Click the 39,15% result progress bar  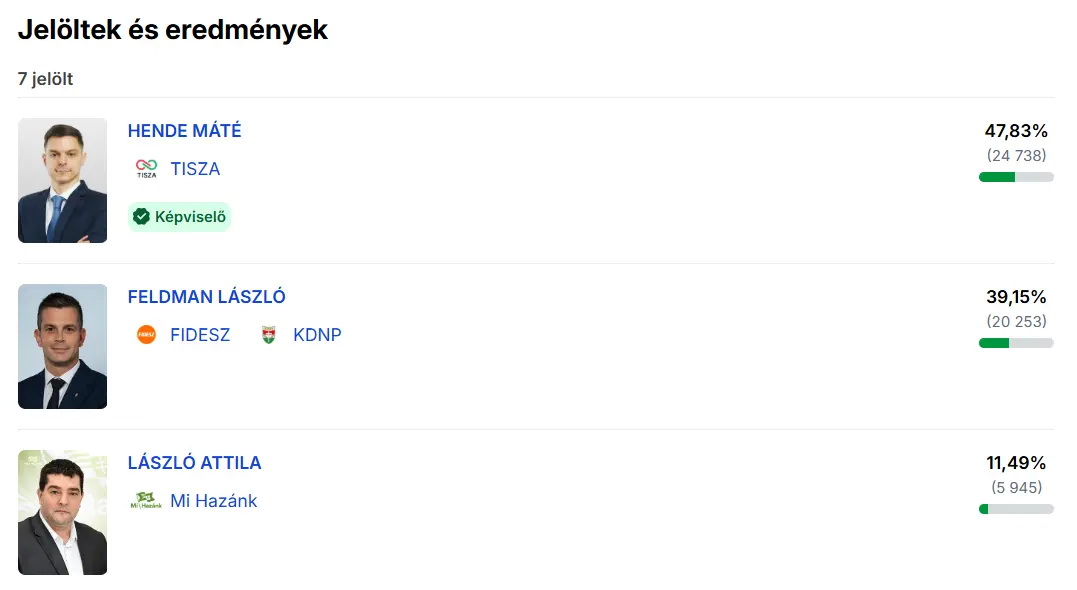tap(1015, 343)
